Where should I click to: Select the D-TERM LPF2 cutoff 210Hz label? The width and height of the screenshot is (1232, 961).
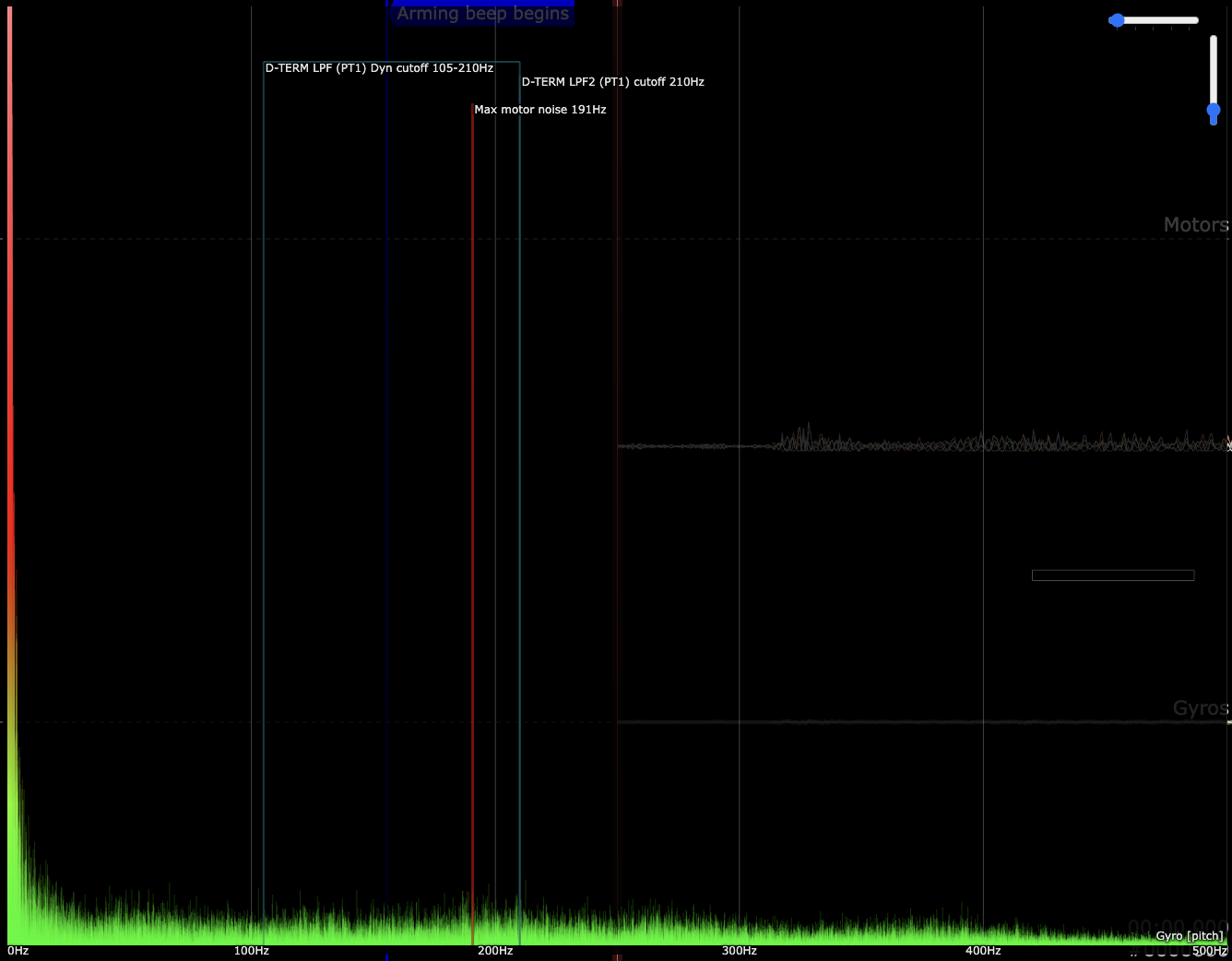[612, 82]
